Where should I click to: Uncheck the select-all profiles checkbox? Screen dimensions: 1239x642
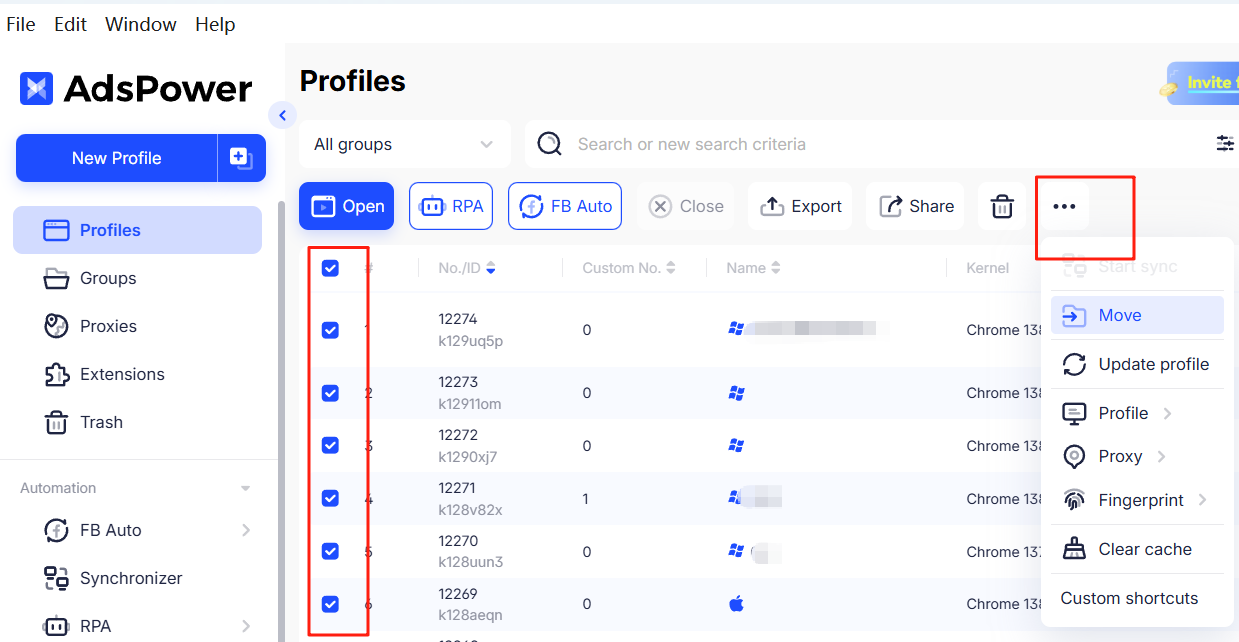pos(330,268)
